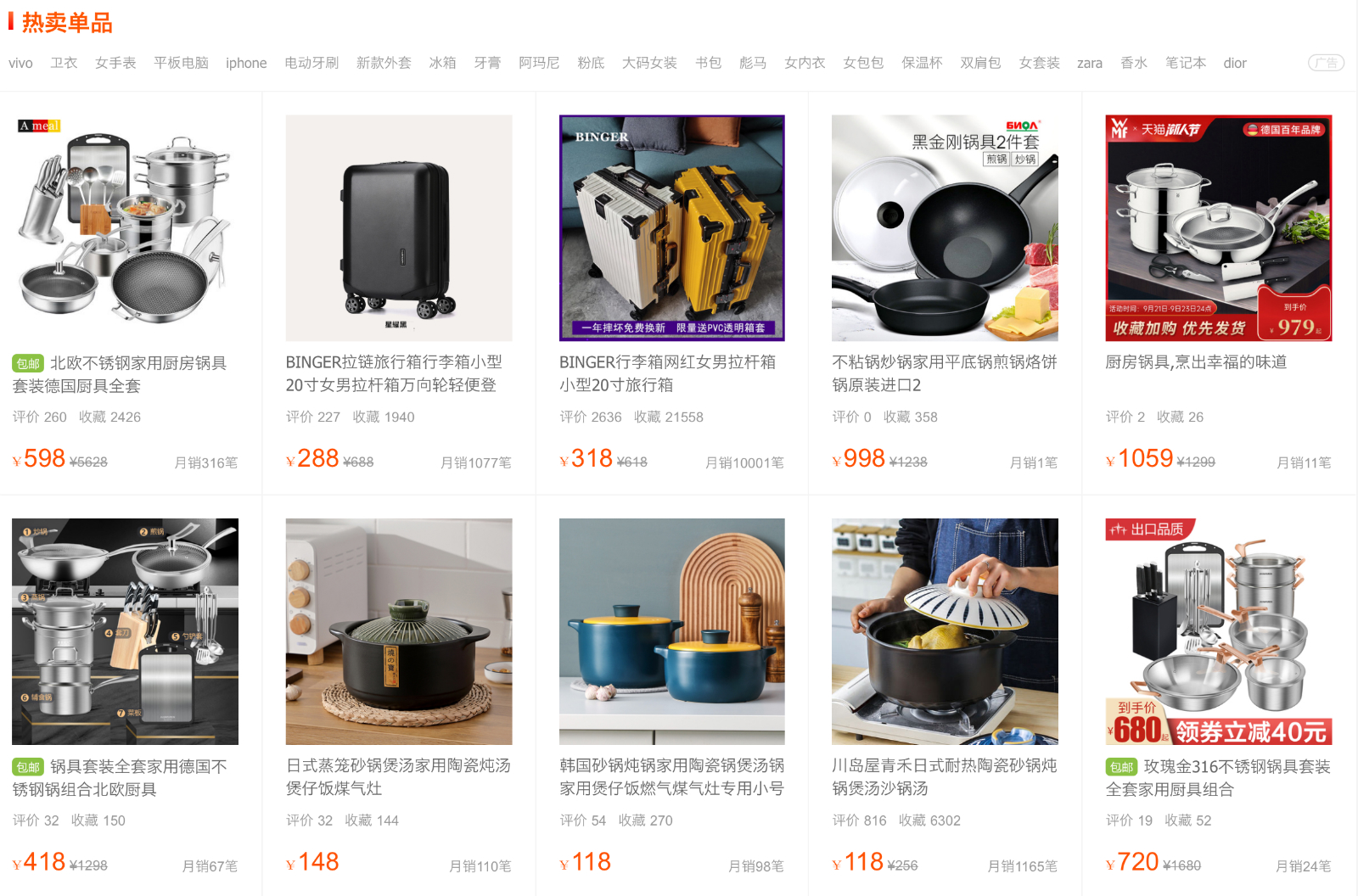The image size is (1358, 896).
Task: Select the iphone keyword link
Action: [246, 63]
